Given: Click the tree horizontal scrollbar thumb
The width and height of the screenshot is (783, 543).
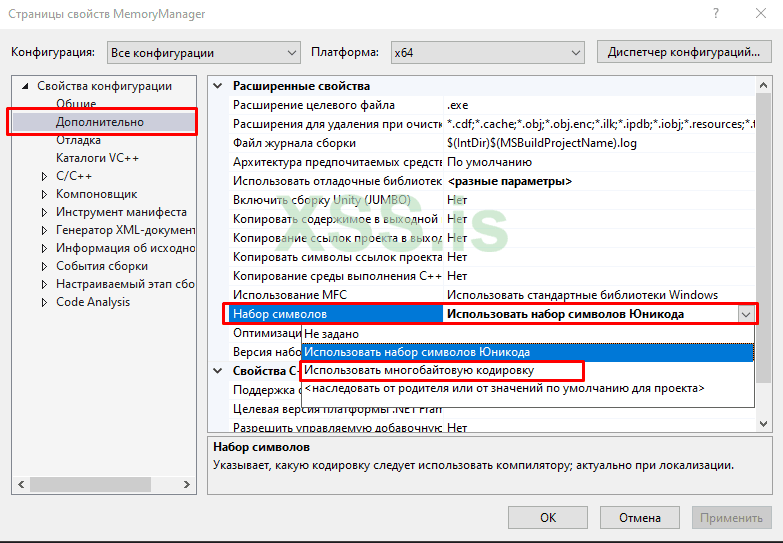Looking at the screenshot, I should point(90,484).
